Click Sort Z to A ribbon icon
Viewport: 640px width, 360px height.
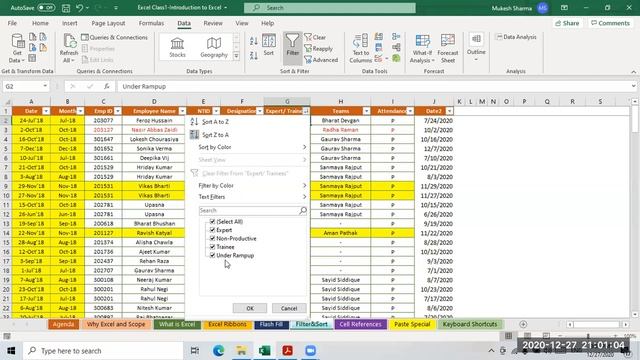tap(253, 55)
